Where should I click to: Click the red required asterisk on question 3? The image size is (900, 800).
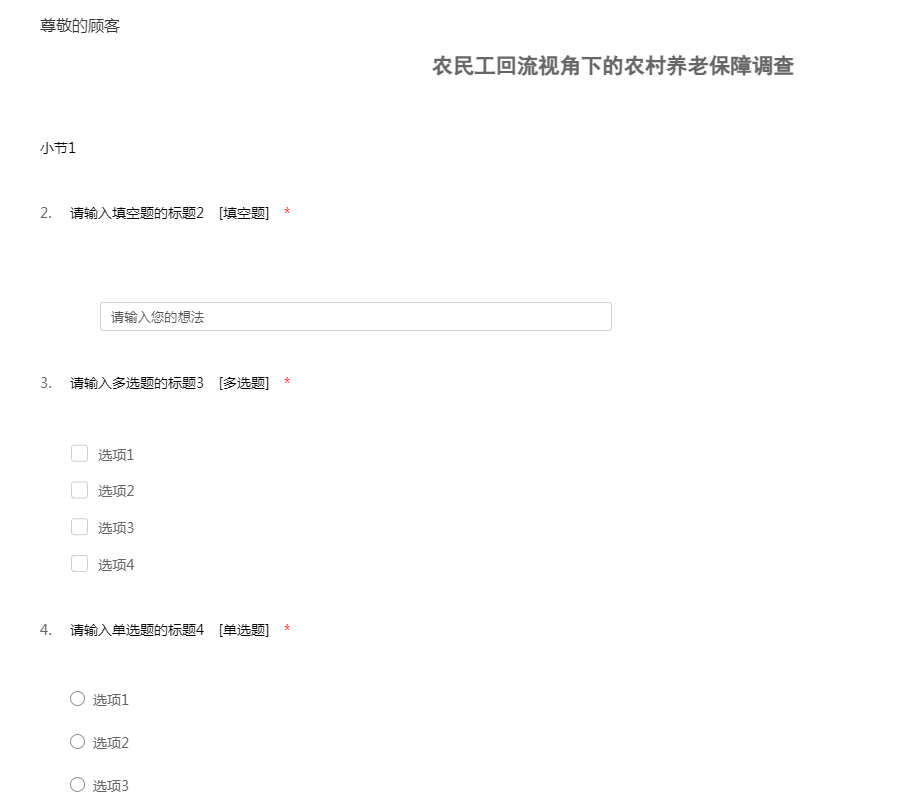[287, 383]
